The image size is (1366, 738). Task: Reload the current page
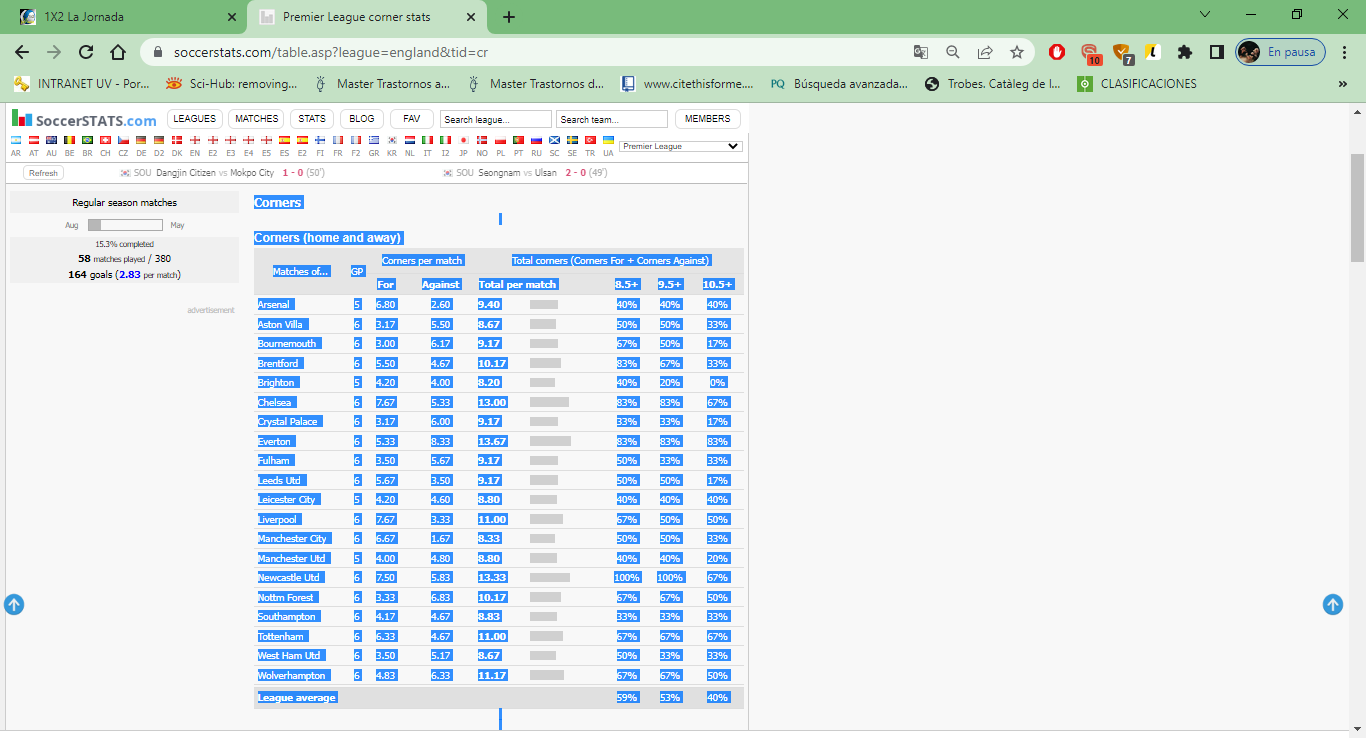coord(86,52)
